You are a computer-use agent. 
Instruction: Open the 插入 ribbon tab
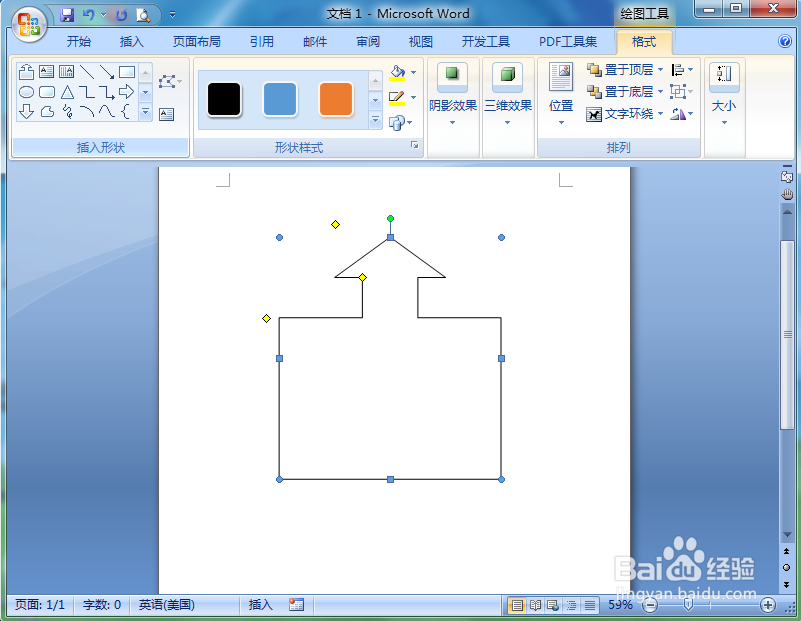tap(131, 42)
